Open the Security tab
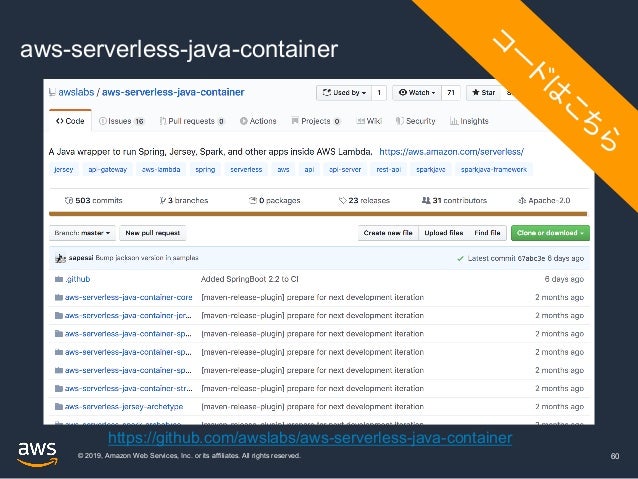This screenshot has width=638, height=479. 415,121
